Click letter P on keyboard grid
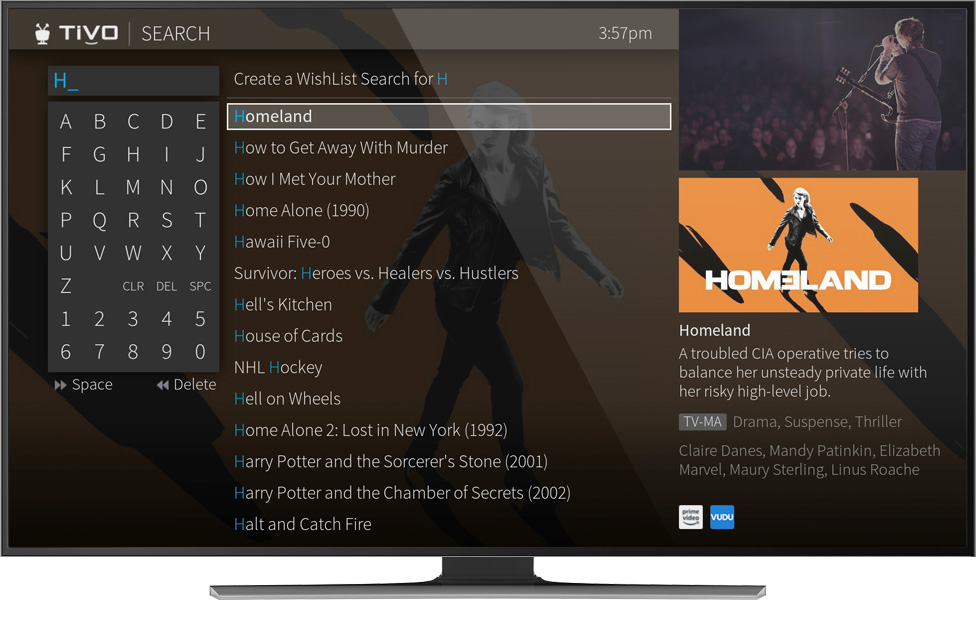Viewport: 976px width, 624px height. pos(66,220)
